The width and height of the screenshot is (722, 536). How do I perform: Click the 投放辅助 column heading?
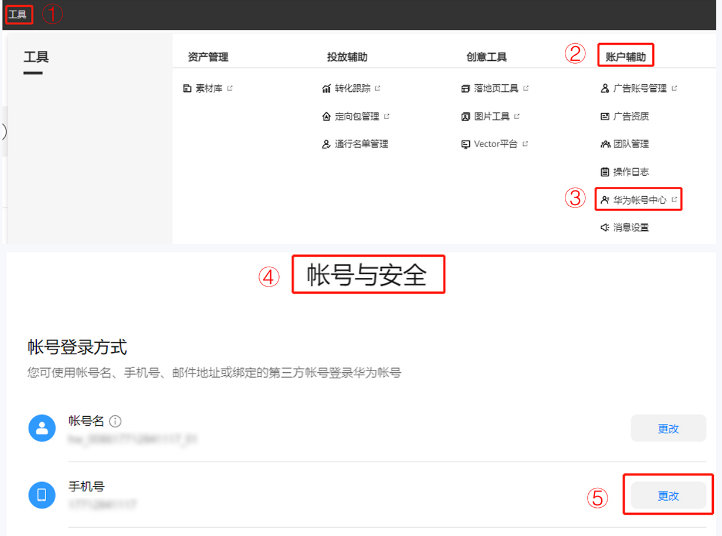pyautogui.click(x=347, y=57)
